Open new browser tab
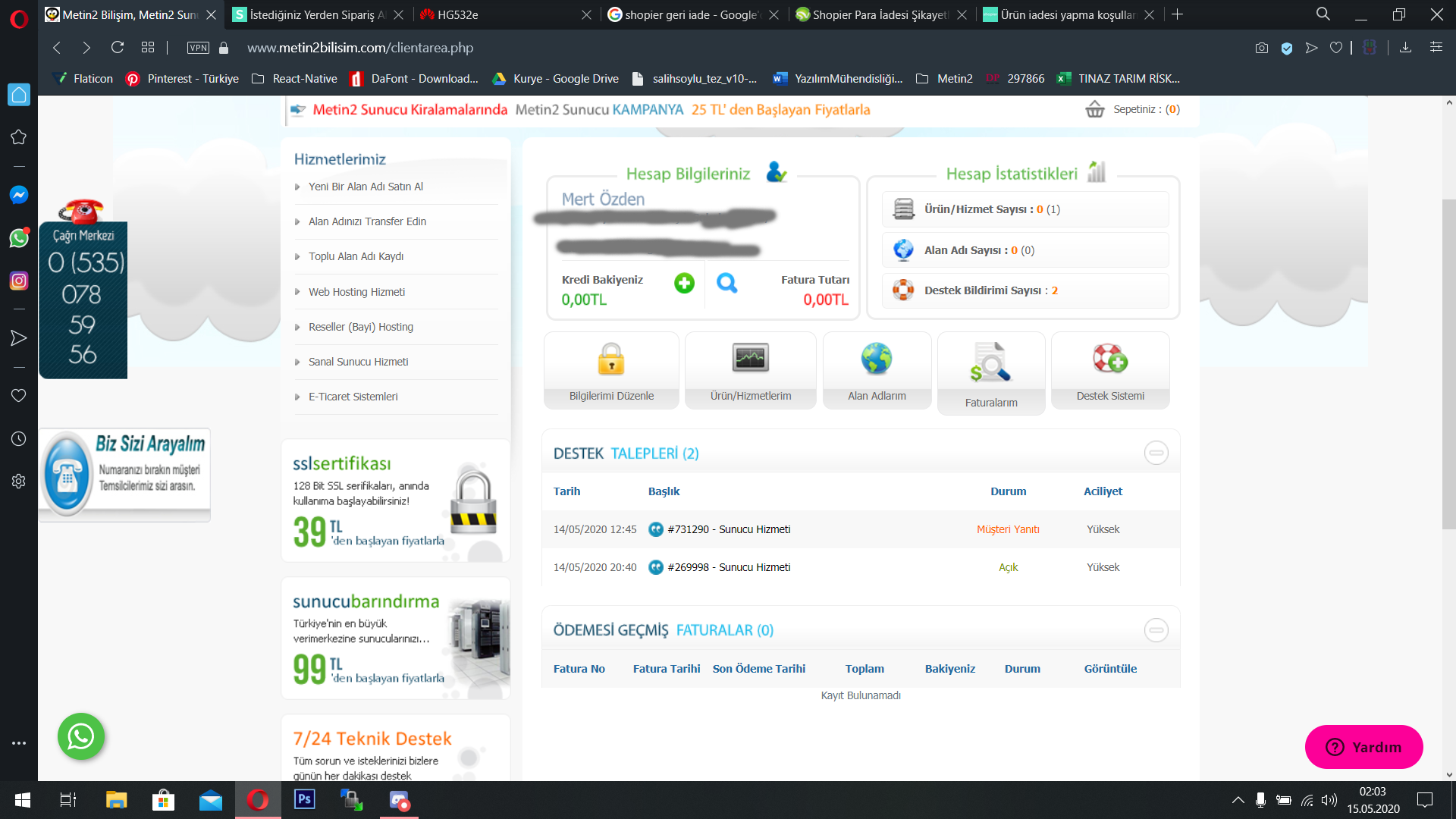Image resolution: width=1456 pixels, height=819 pixels. [1177, 14]
